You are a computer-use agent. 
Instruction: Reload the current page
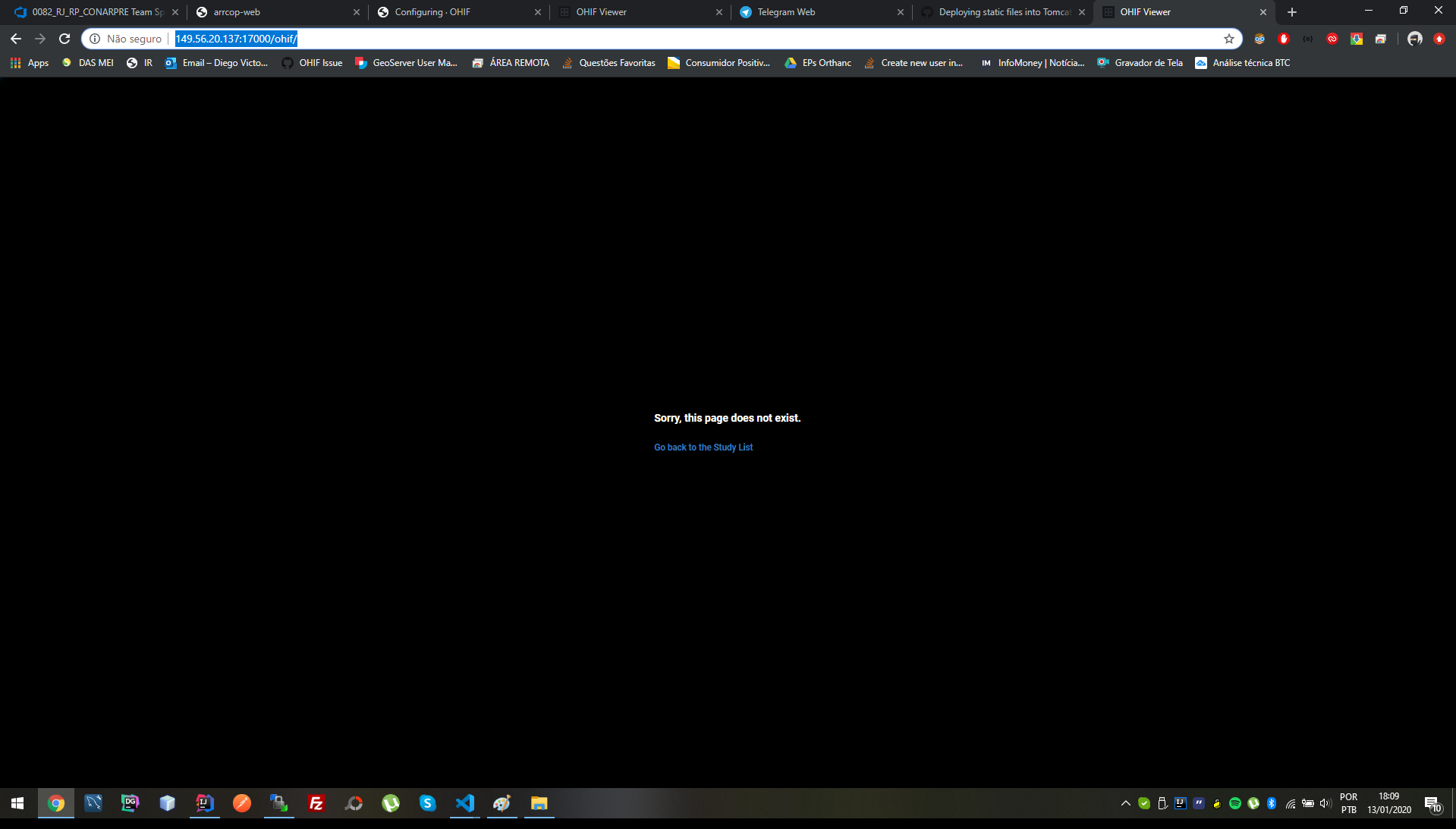[x=64, y=39]
